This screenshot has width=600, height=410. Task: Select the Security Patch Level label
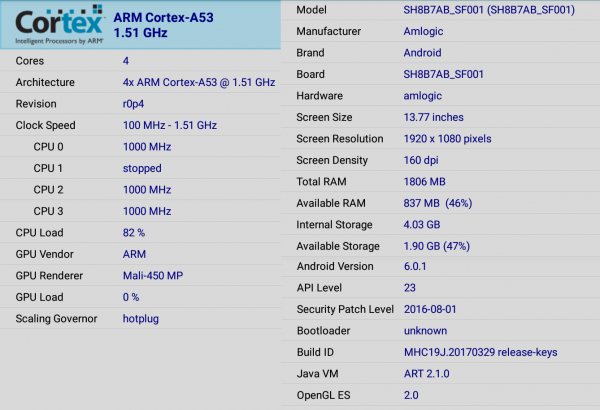(x=345, y=309)
